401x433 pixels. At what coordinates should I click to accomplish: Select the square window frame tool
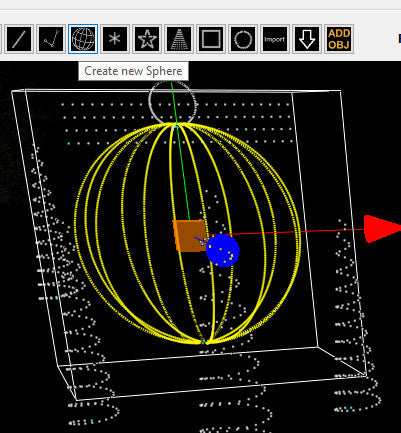click(x=211, y=39)
